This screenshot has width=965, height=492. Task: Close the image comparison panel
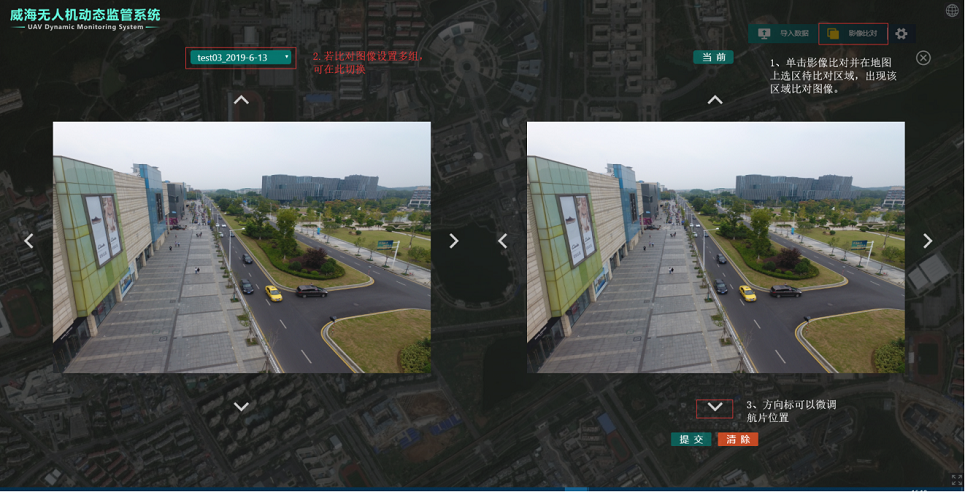pos(923,58)
